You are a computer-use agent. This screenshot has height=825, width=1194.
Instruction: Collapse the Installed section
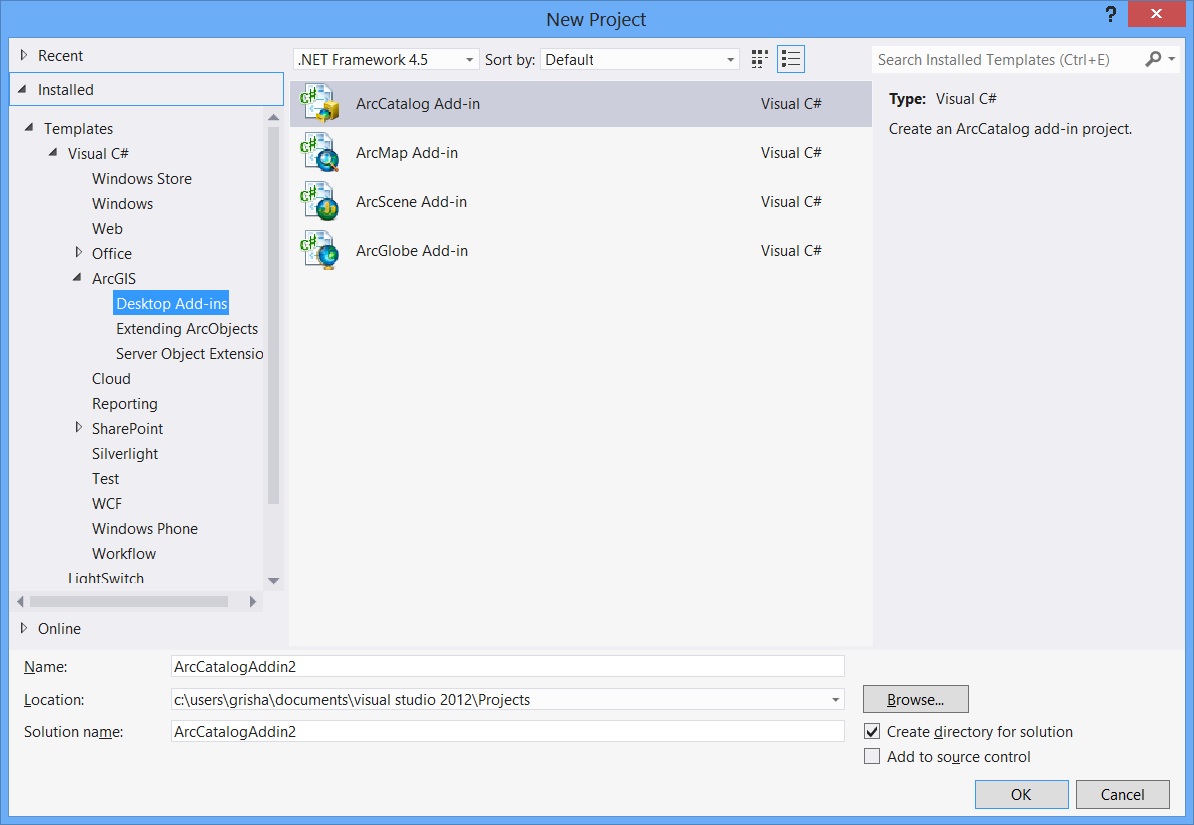coord(23,89)
